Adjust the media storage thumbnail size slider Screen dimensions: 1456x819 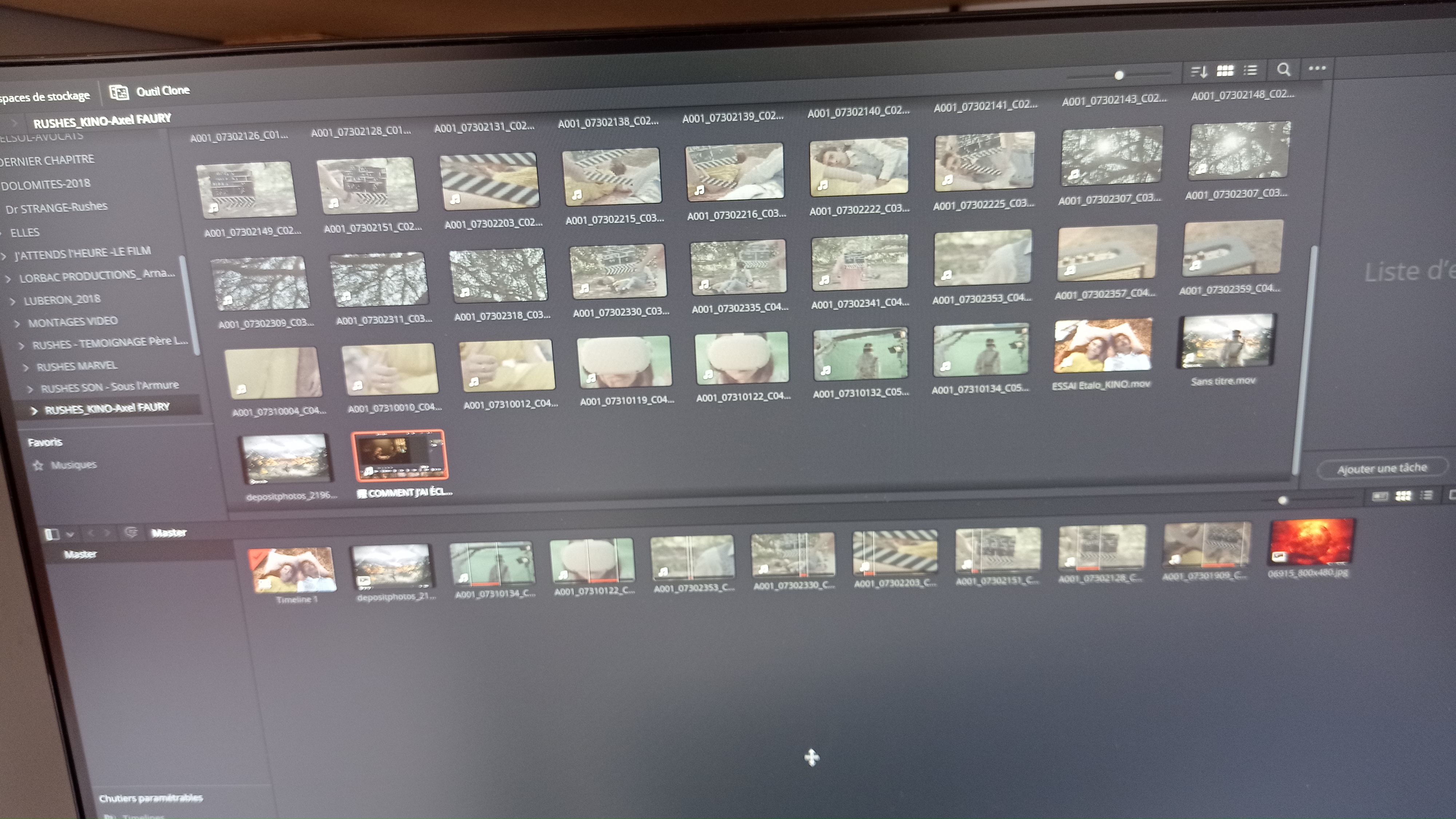(x=1119, y=75)
